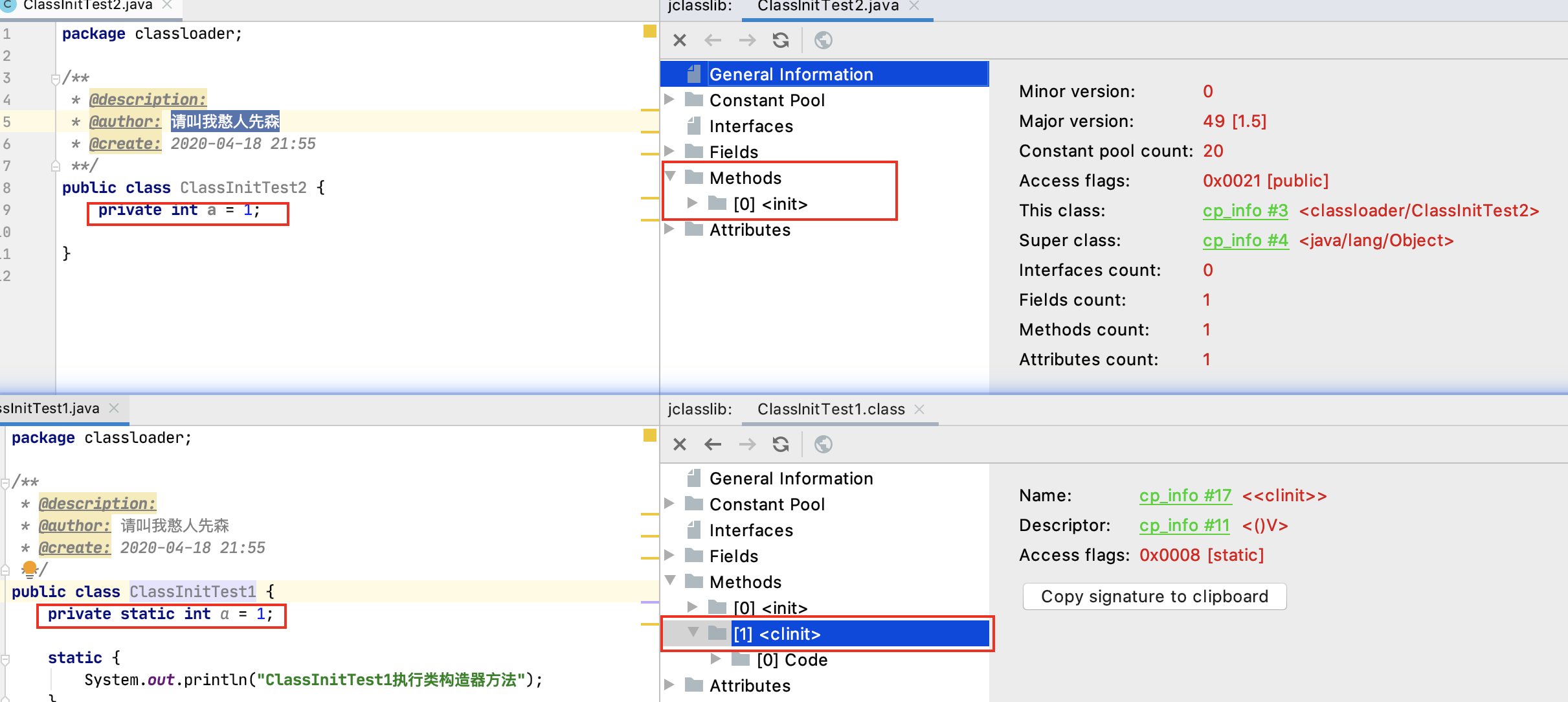Click the close X icon in upper jclasslib toolbar

click(x=679, y=40)
